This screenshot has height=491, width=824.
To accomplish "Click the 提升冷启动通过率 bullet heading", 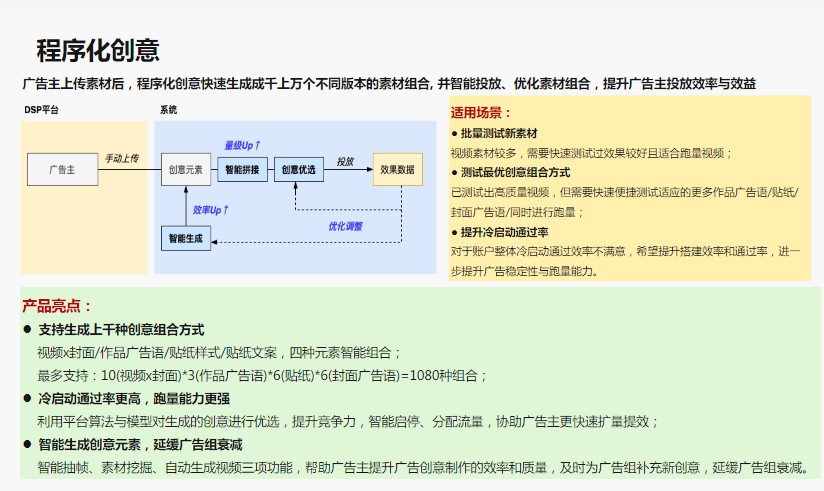I will (x=504, y=231).
